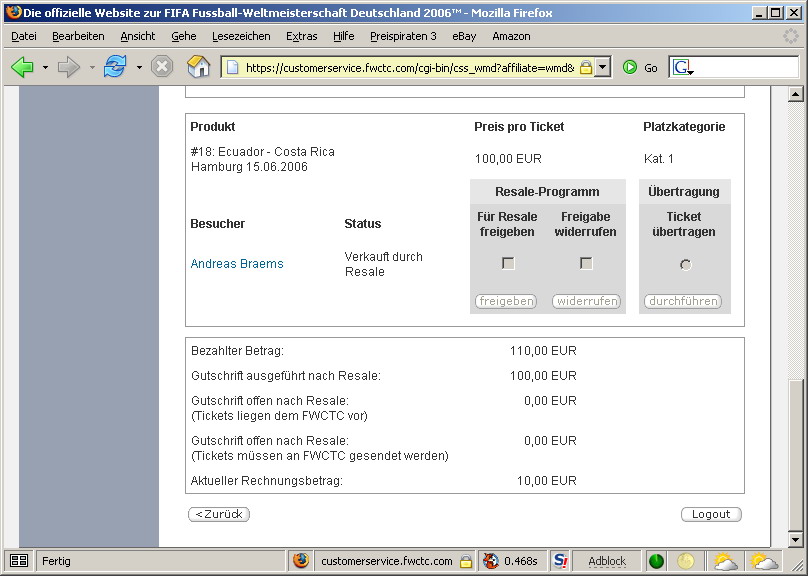
Task: Click the Logout button
Action: [x=711, y=514]
